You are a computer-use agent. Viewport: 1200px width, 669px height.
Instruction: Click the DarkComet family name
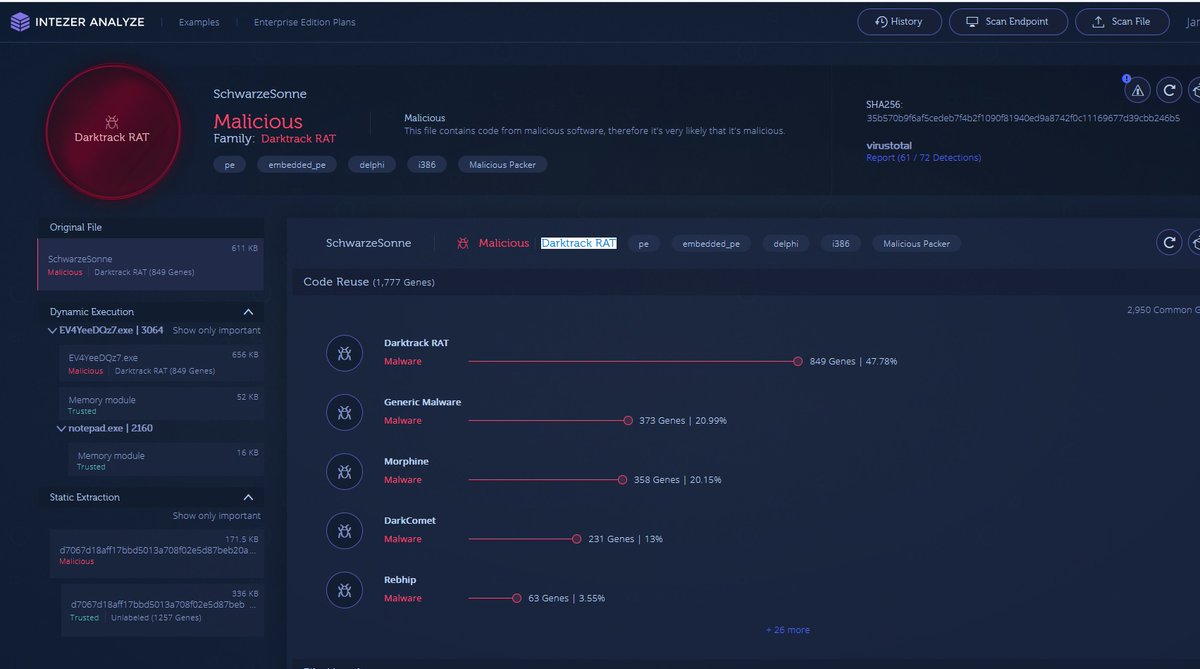[x=410, y=520]
